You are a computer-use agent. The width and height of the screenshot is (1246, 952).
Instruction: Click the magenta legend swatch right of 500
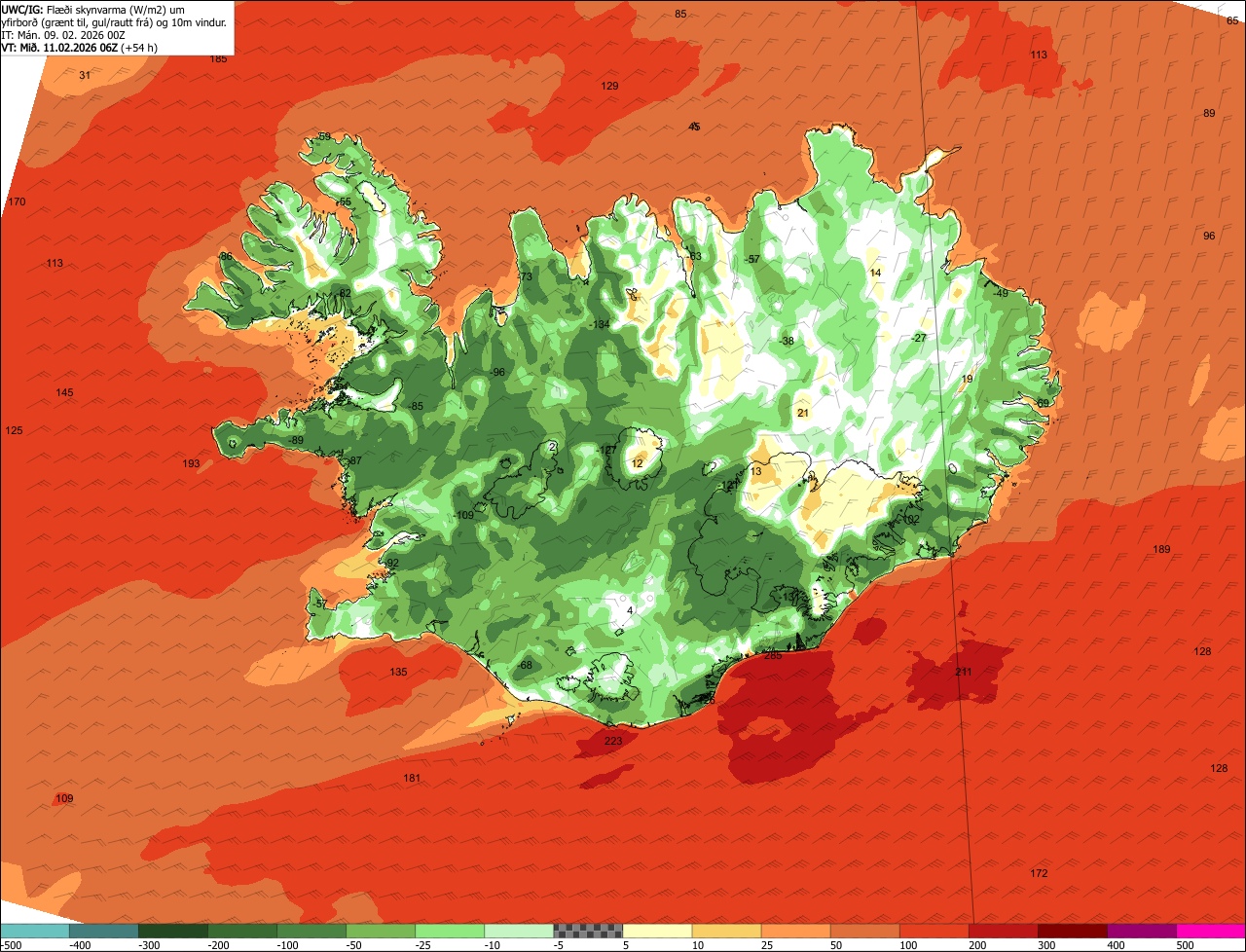(1211, 932)
